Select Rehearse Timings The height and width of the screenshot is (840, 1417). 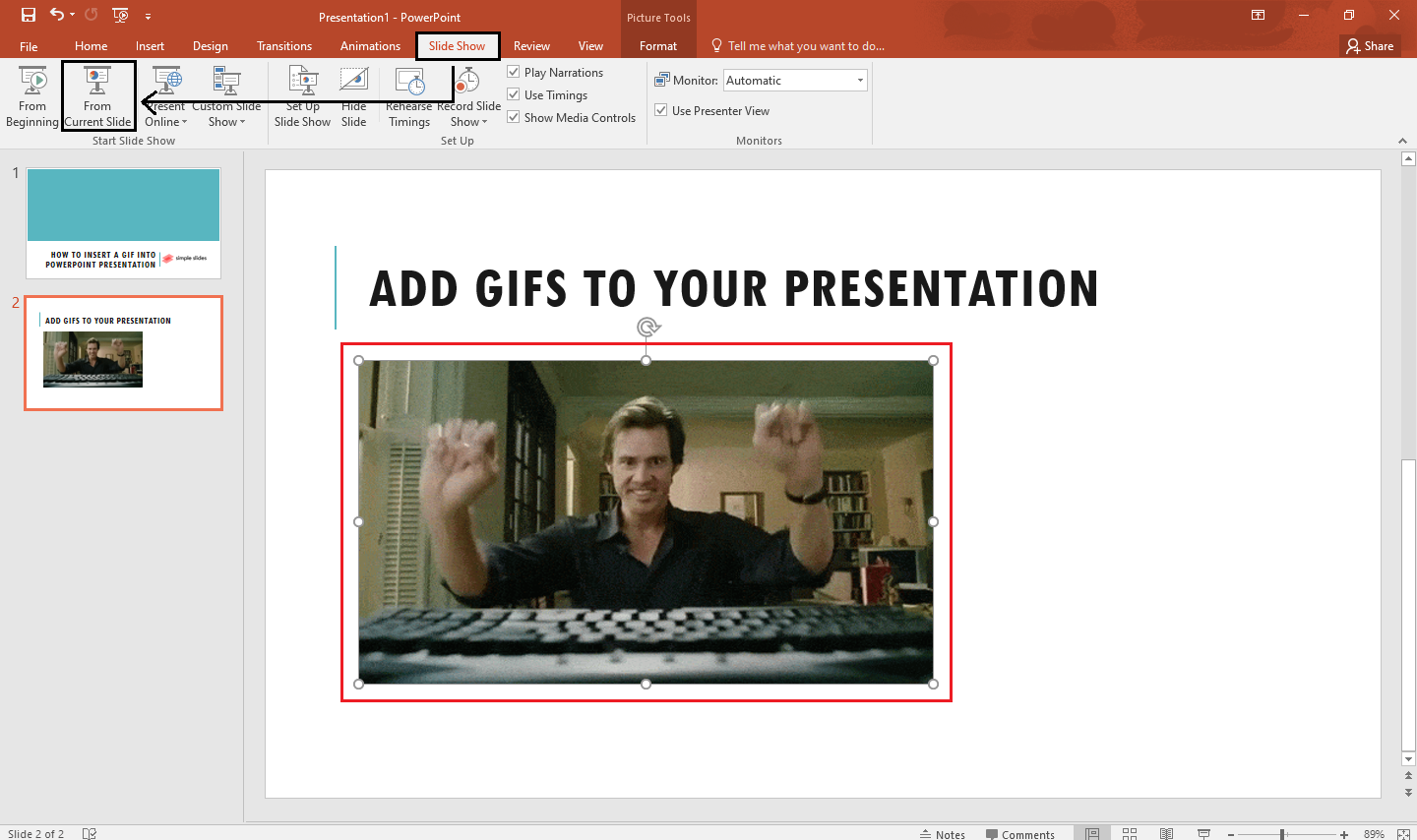408,95
